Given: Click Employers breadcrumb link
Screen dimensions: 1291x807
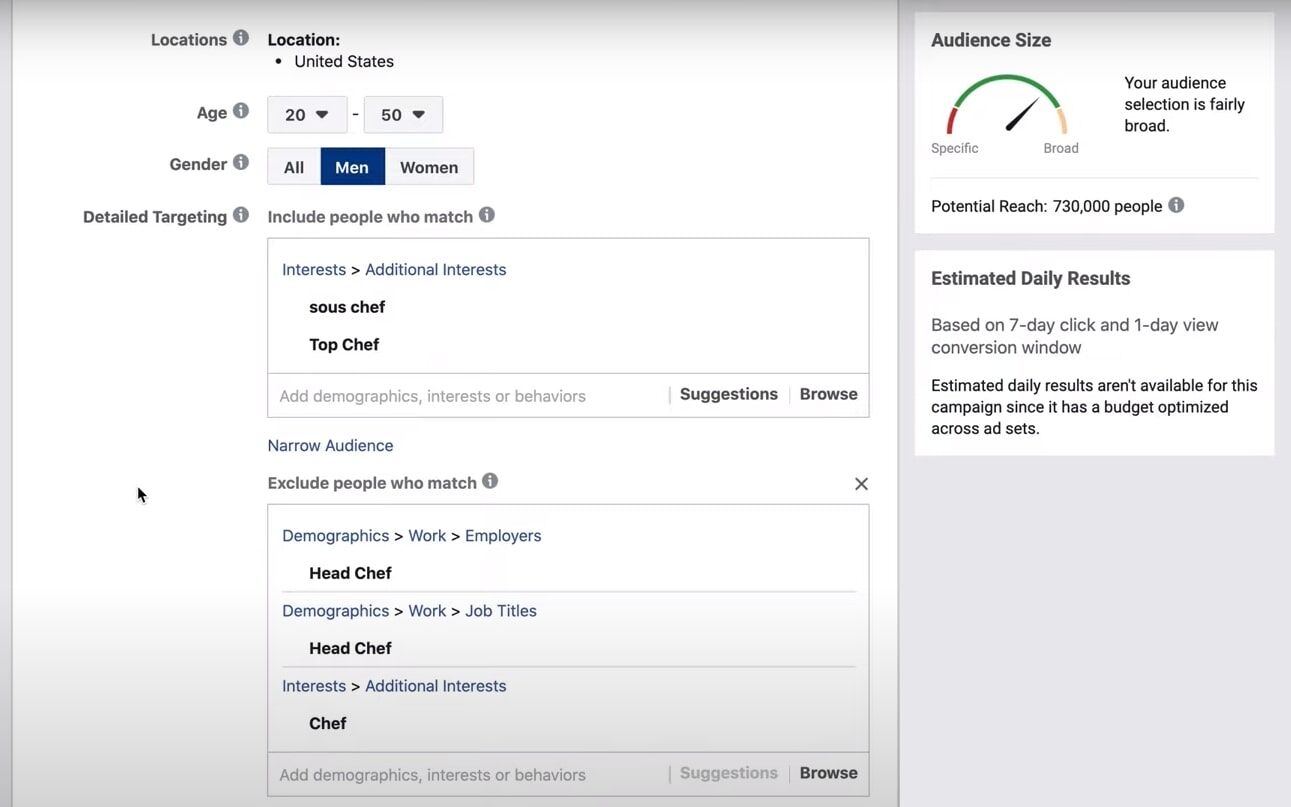Looking at the screenshot, I should click(x=503, y=536).
